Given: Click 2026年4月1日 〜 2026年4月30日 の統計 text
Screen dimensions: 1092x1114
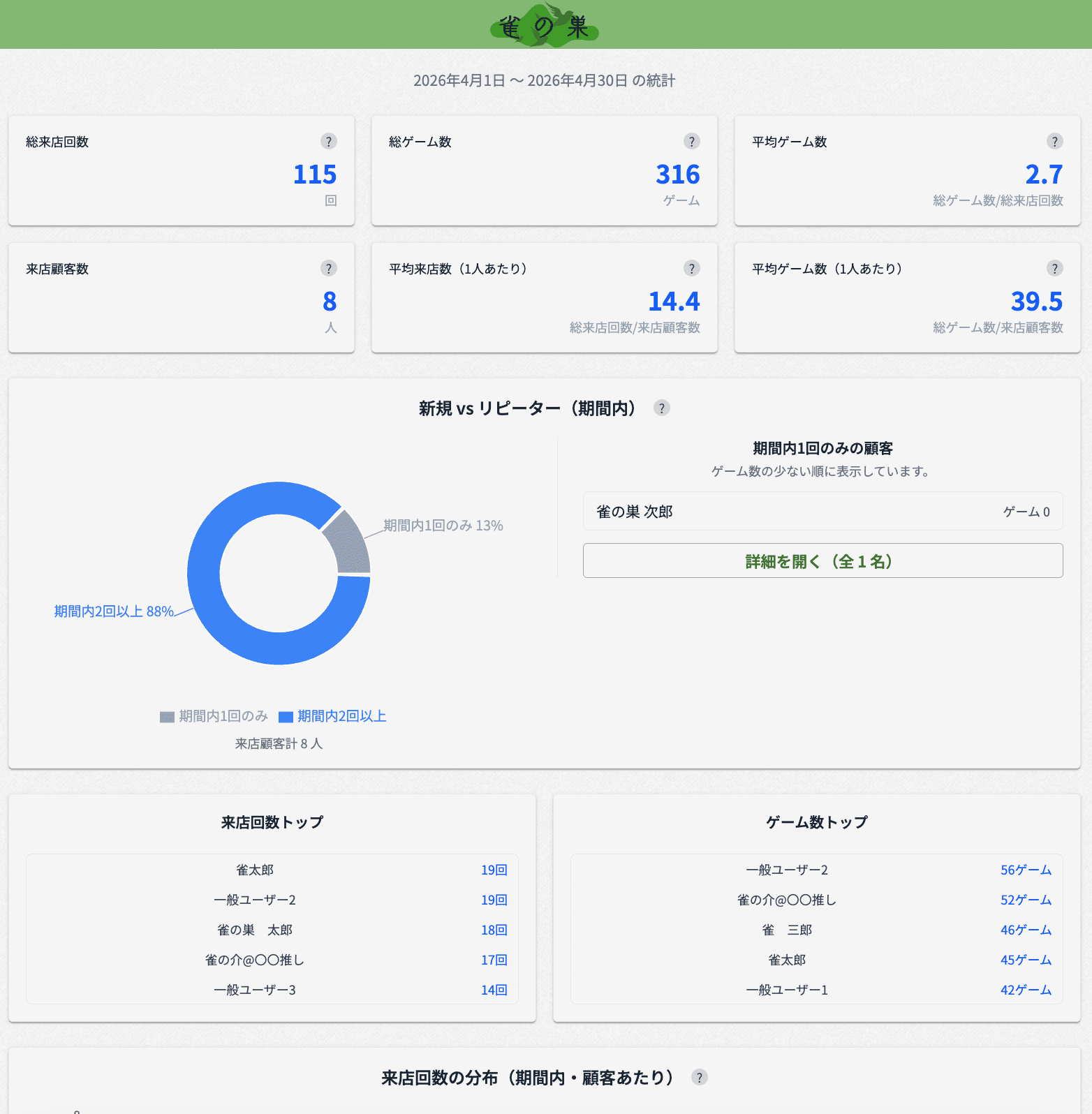Looking at the screenshot, I should (x=545, y=80).
